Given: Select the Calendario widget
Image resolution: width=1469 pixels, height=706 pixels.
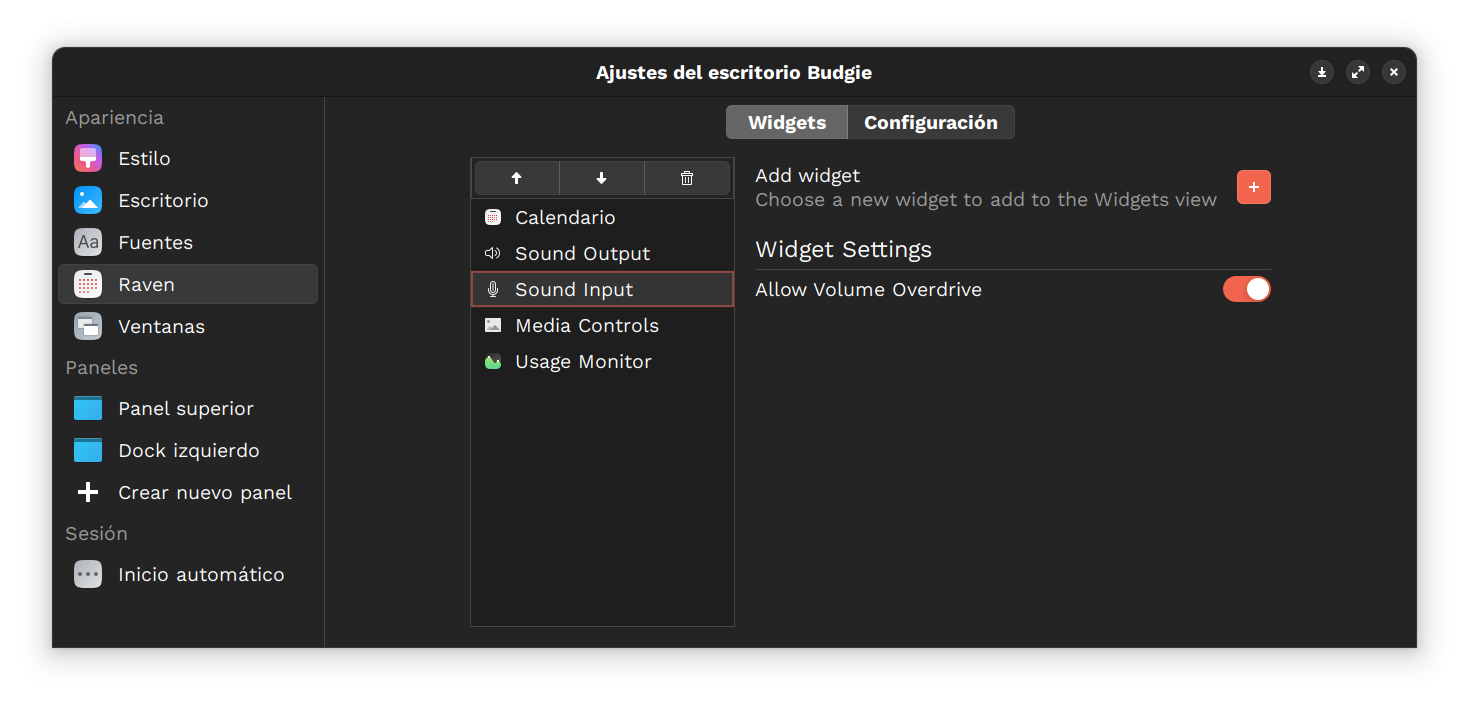Looking at the screenshot, I should 565,217.
